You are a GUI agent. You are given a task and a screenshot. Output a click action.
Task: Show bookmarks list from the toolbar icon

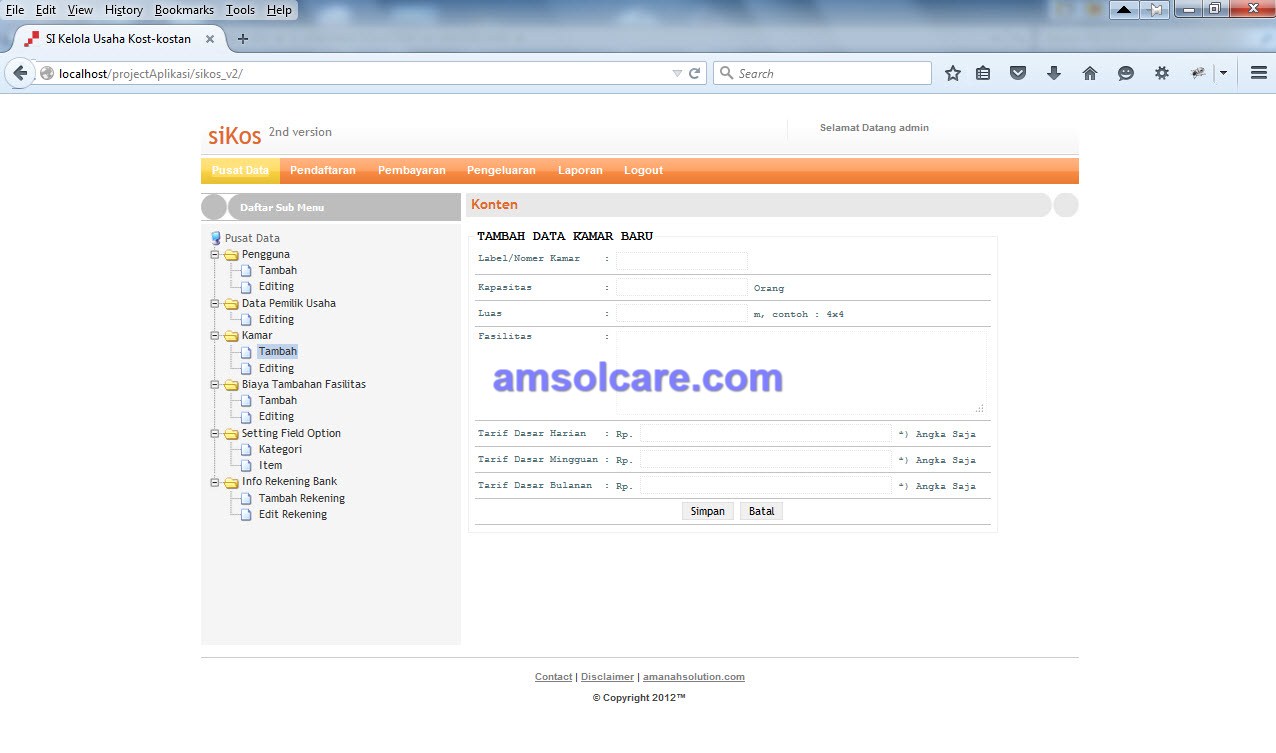(x=983, y=73)
